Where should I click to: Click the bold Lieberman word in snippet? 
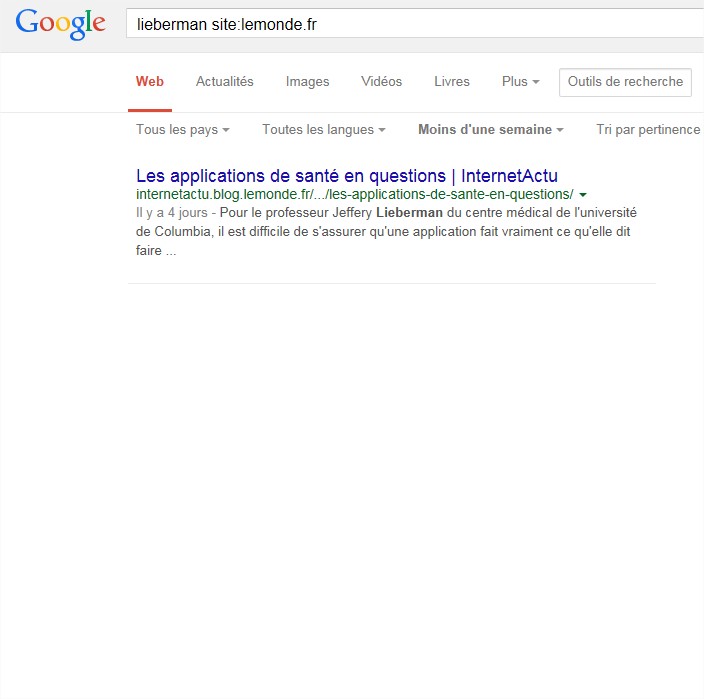(x=409, y=213)
